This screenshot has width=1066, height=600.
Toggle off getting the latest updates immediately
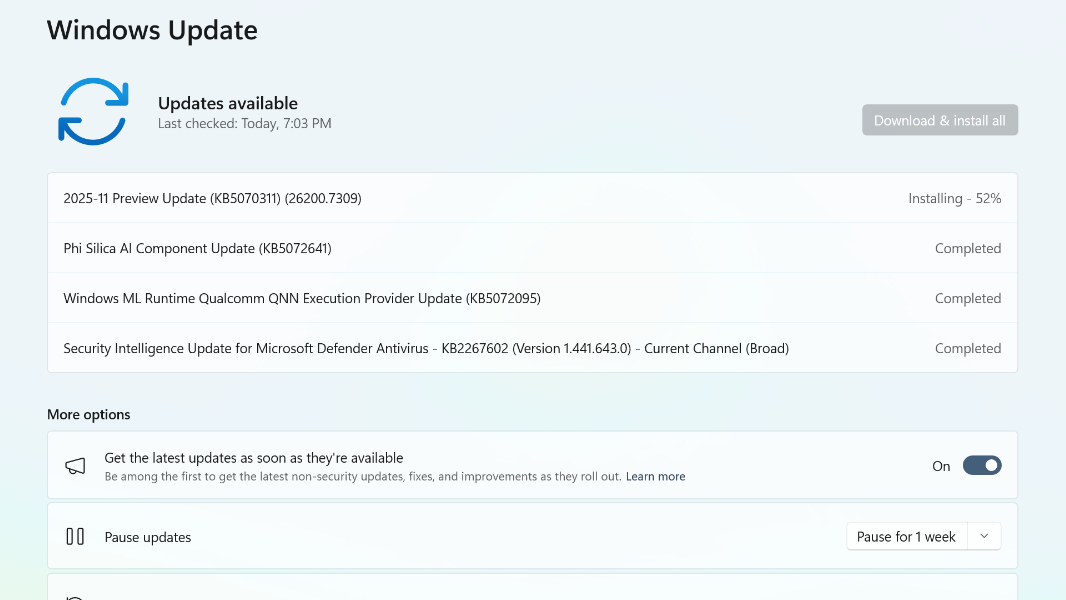[981, 465]
